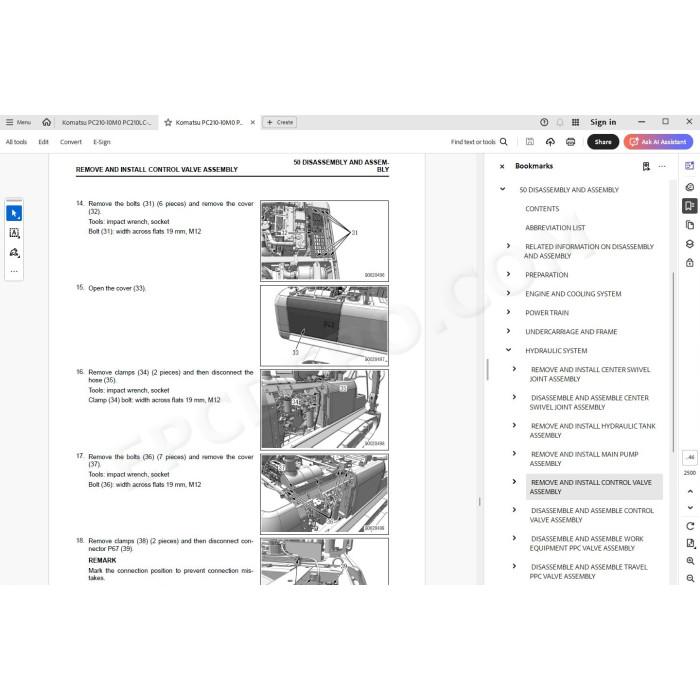Expand REMOVE AND INSTALL CENTER SWIVEL bookmark
Viewport: 700px width, 700px height.
[x=514, y=369]
